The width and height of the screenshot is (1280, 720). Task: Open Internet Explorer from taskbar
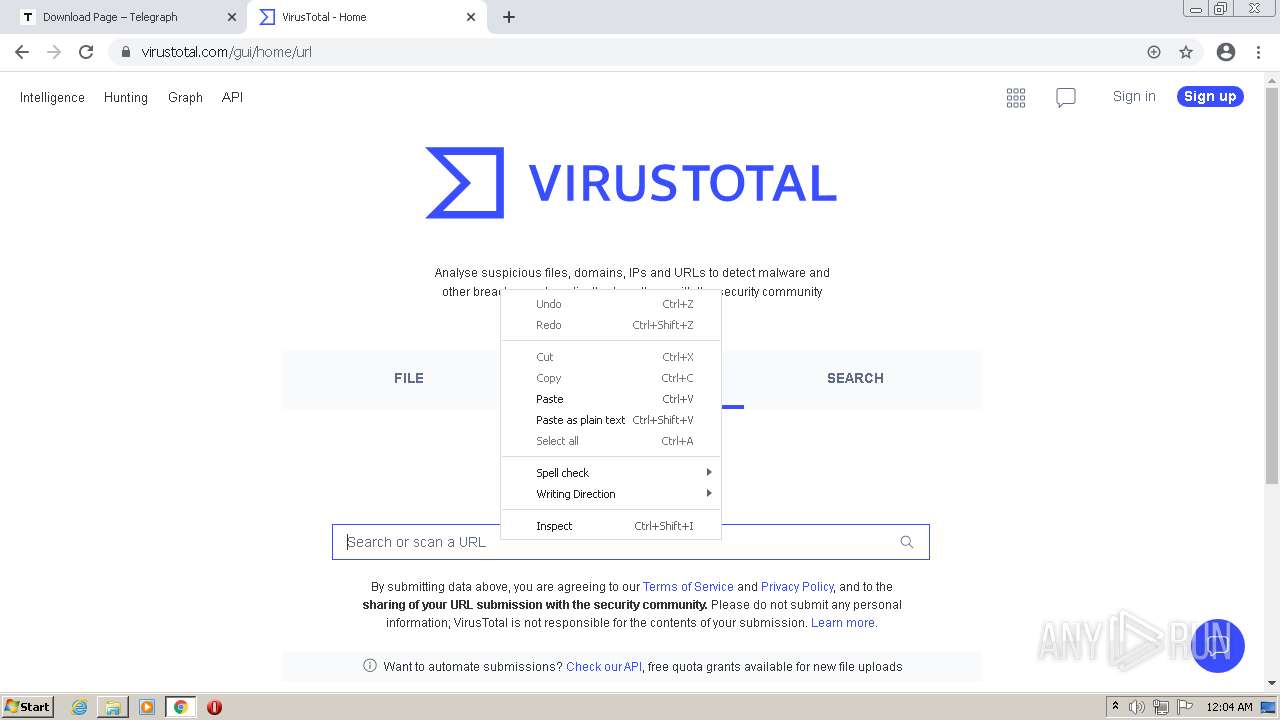(80, 707)
